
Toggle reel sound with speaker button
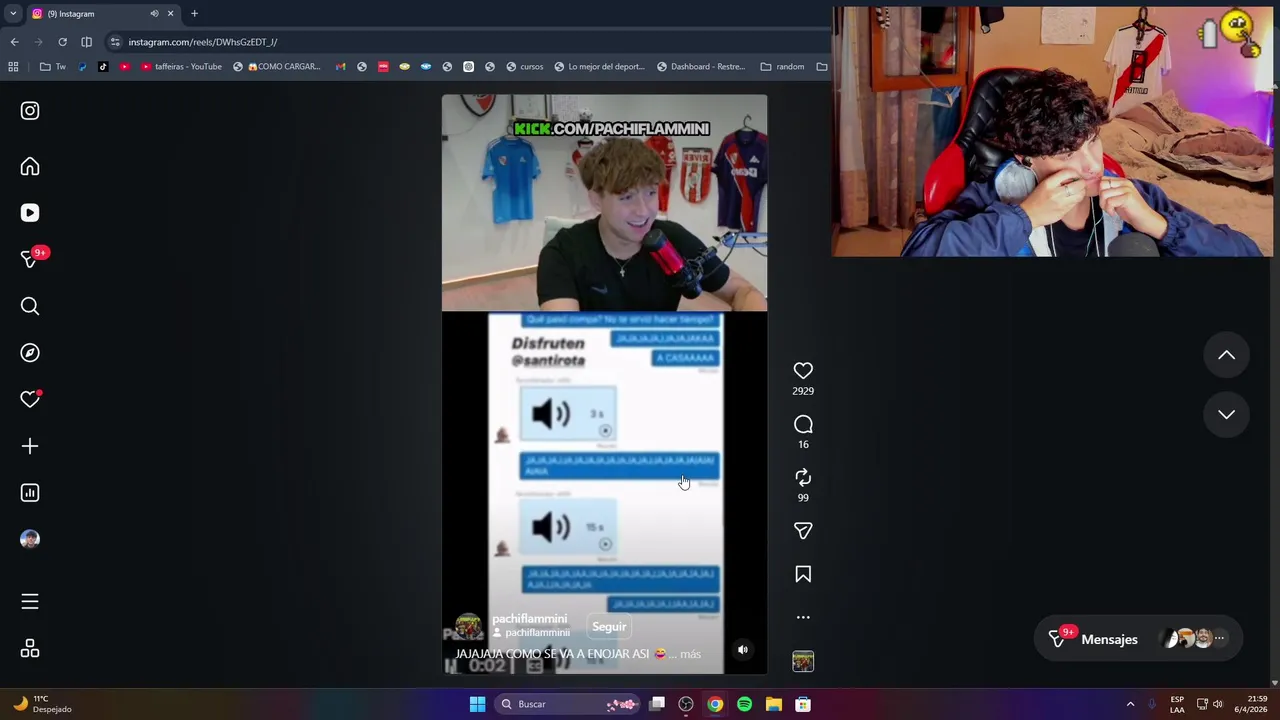click(x=742, y=650)
